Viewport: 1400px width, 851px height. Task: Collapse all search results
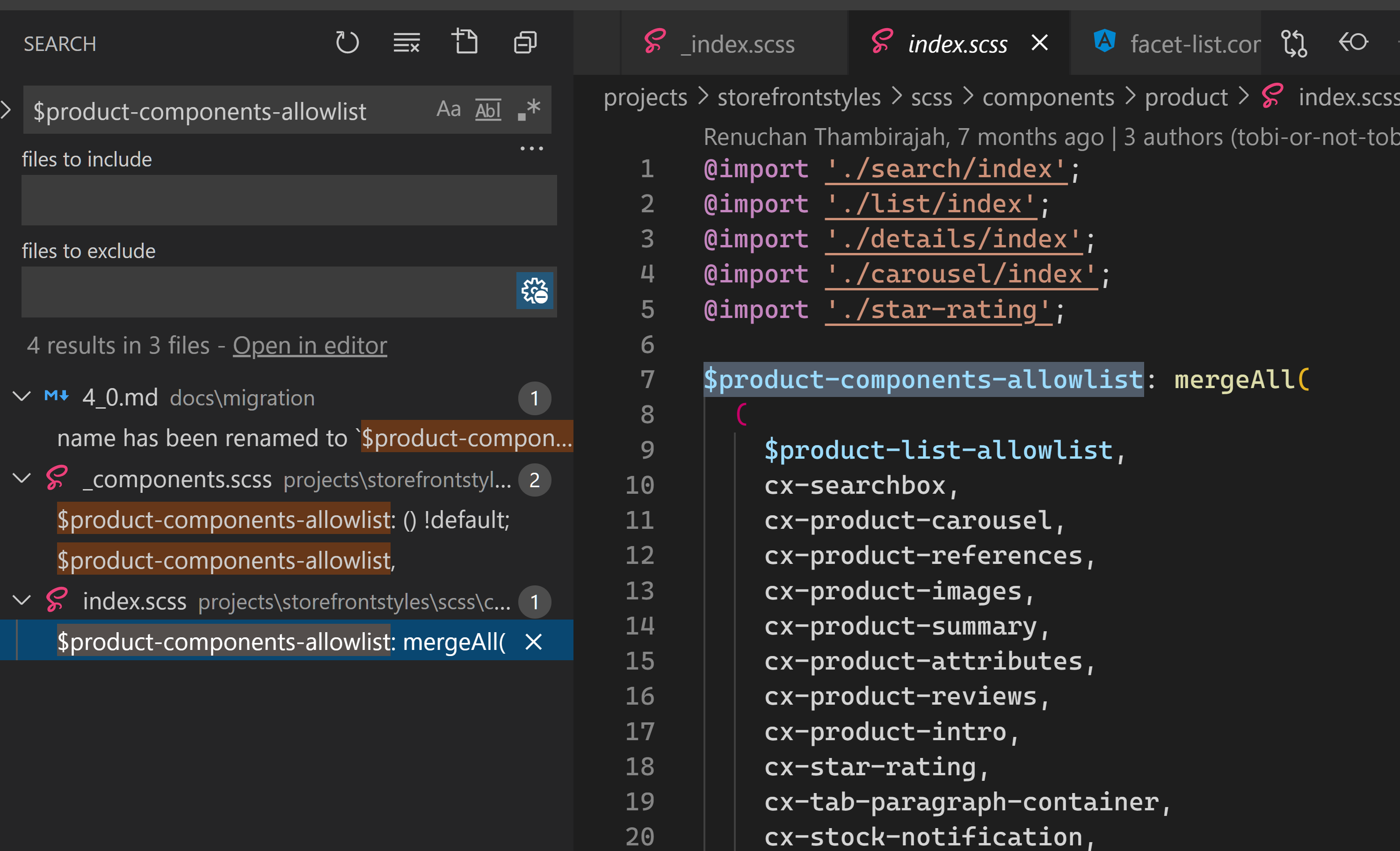pos(525,43)
